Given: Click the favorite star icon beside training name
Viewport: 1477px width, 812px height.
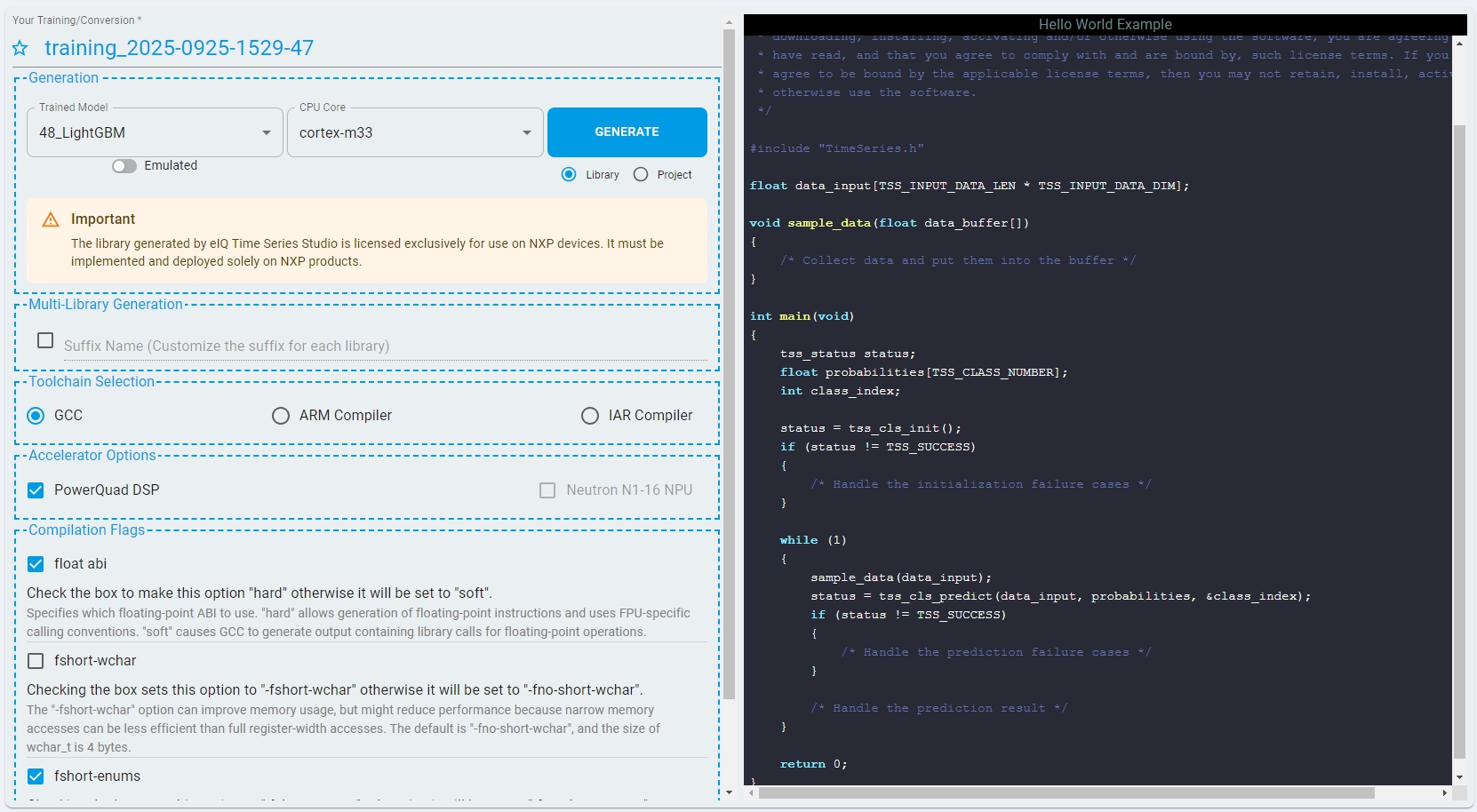Looking at the screenshot, I should 20,49.
